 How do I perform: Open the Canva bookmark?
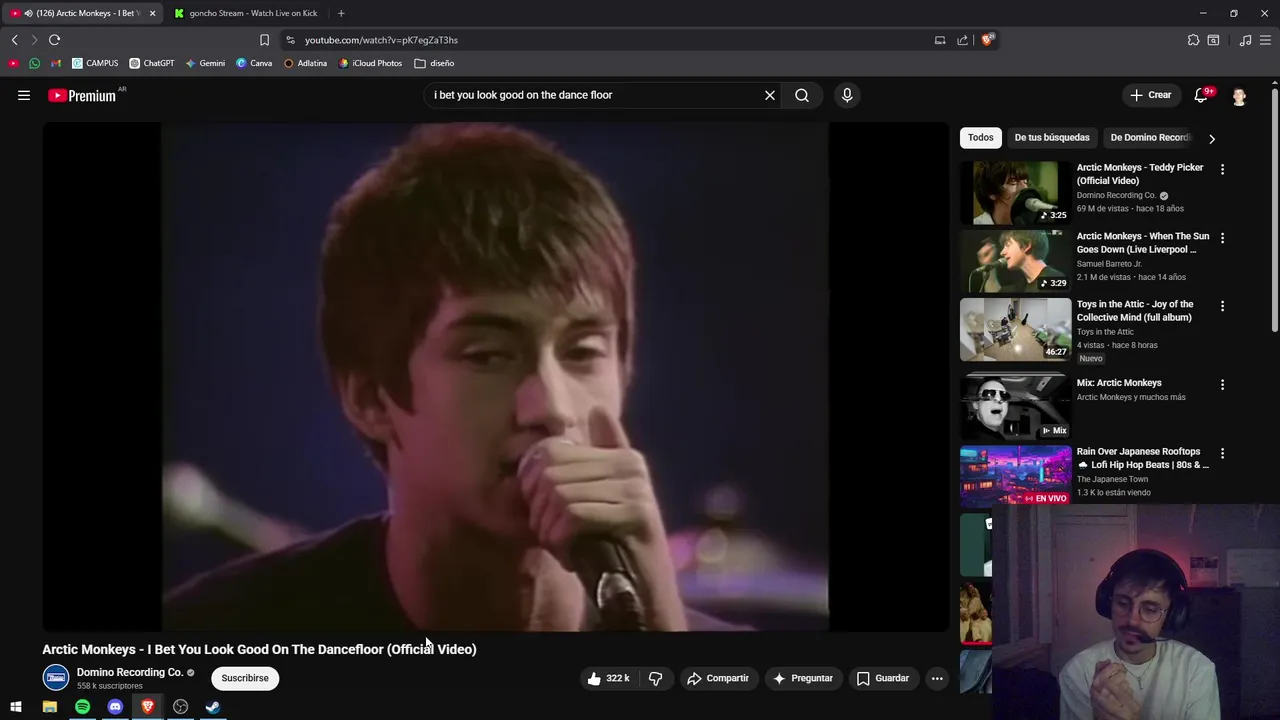(x=254, y=63)
